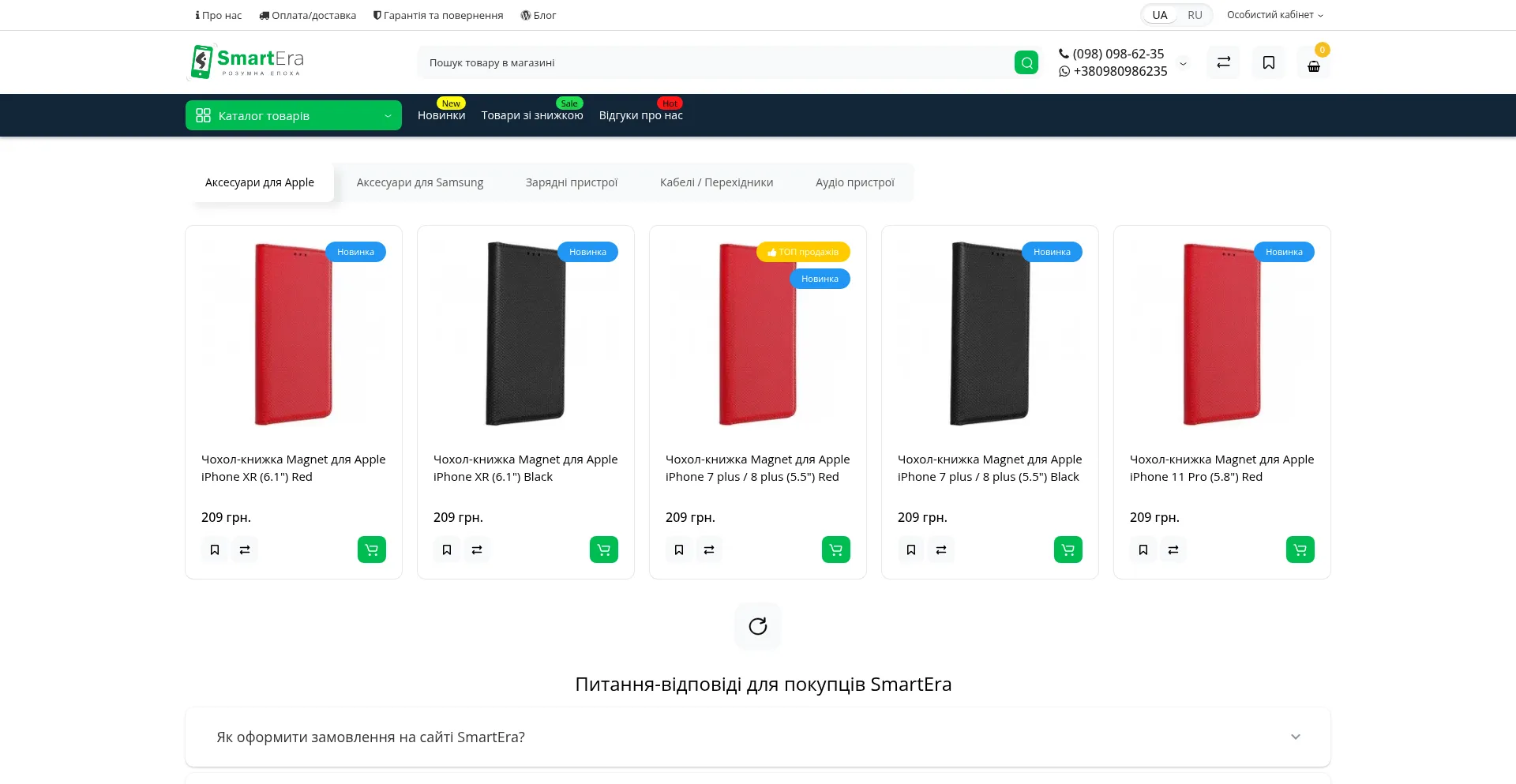Image resolution: width=1516 pixels, height=784 pixels.
Task: Open Товари зі знижкою menu item
Action: (x=532, y=115)
